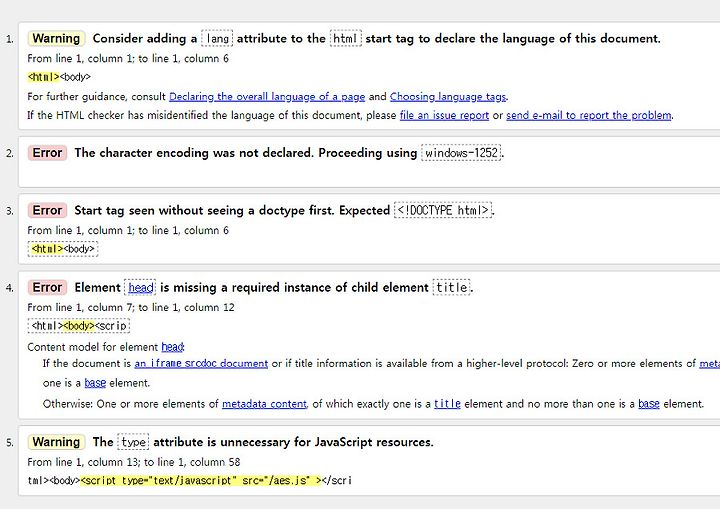
Task: Click 'From line 1, column 7; to line 1, column 12'
Action: click(131, 307)
